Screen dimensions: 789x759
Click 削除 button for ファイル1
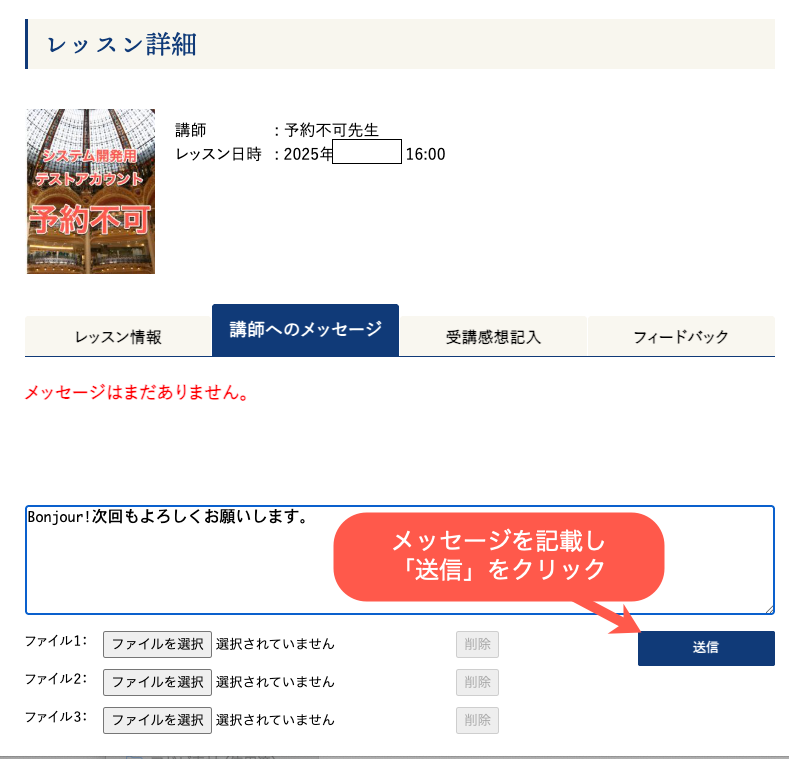(x=477, y=644)
